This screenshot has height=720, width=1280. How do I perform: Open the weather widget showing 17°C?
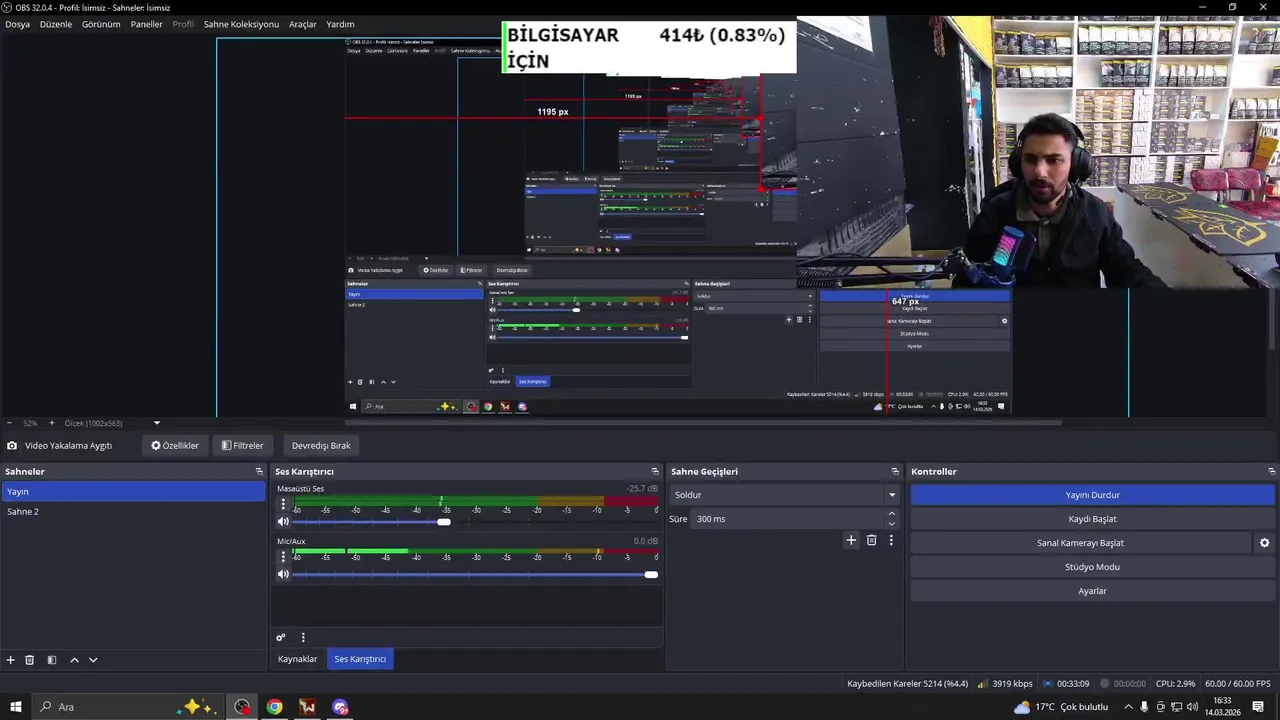pos(1061,707)
